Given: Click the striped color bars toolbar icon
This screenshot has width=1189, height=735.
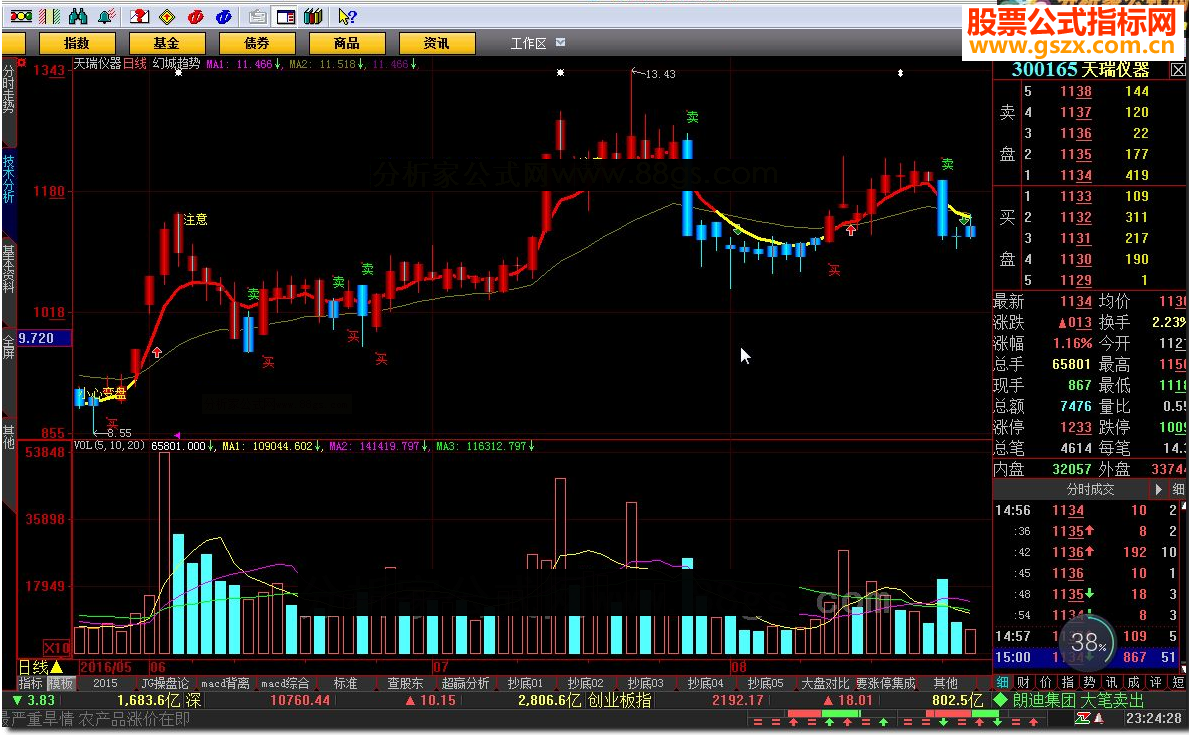Looking at the screenshot, I should click(x=49, y=16).
